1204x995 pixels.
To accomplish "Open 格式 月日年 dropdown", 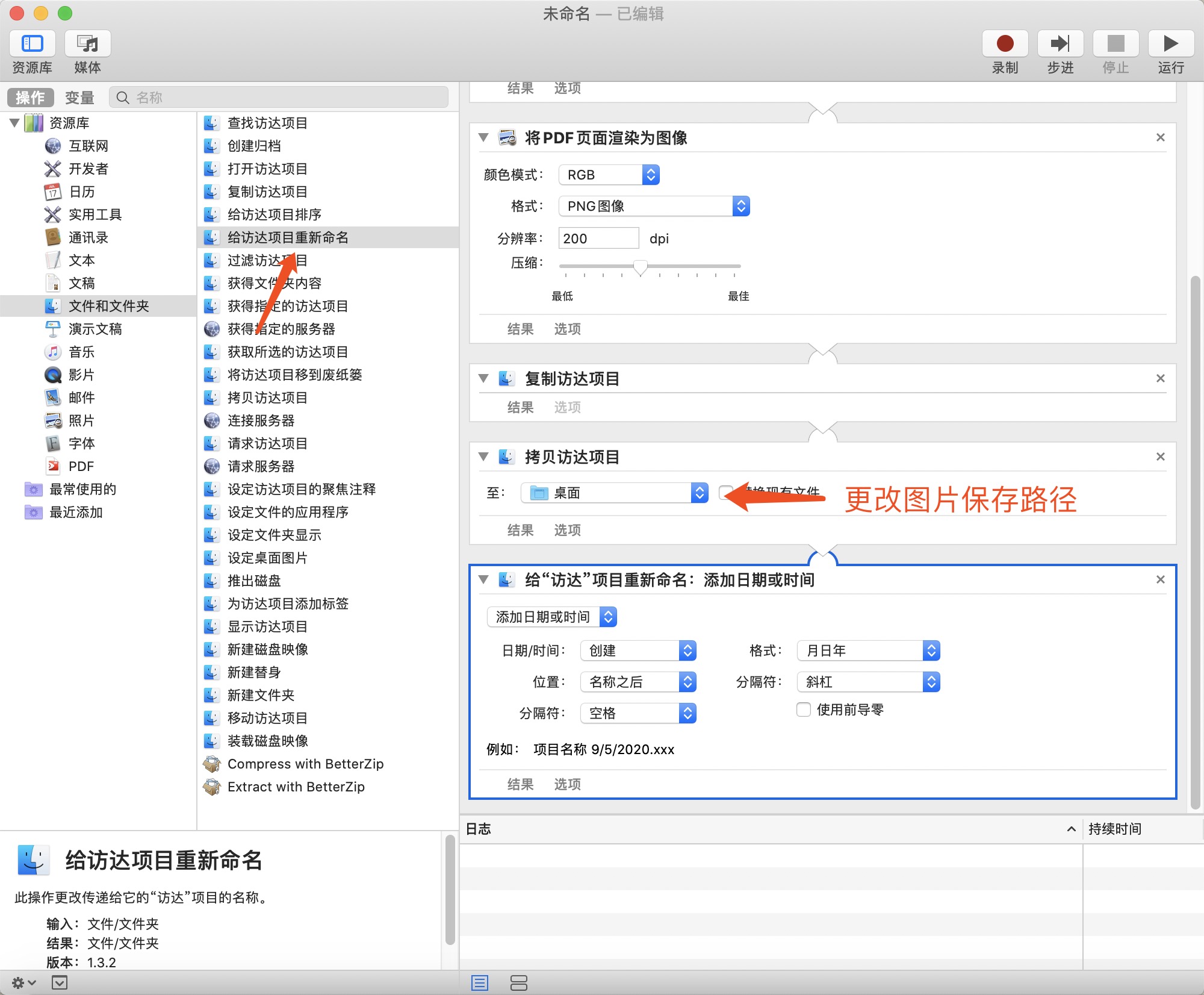I will 869,650.
